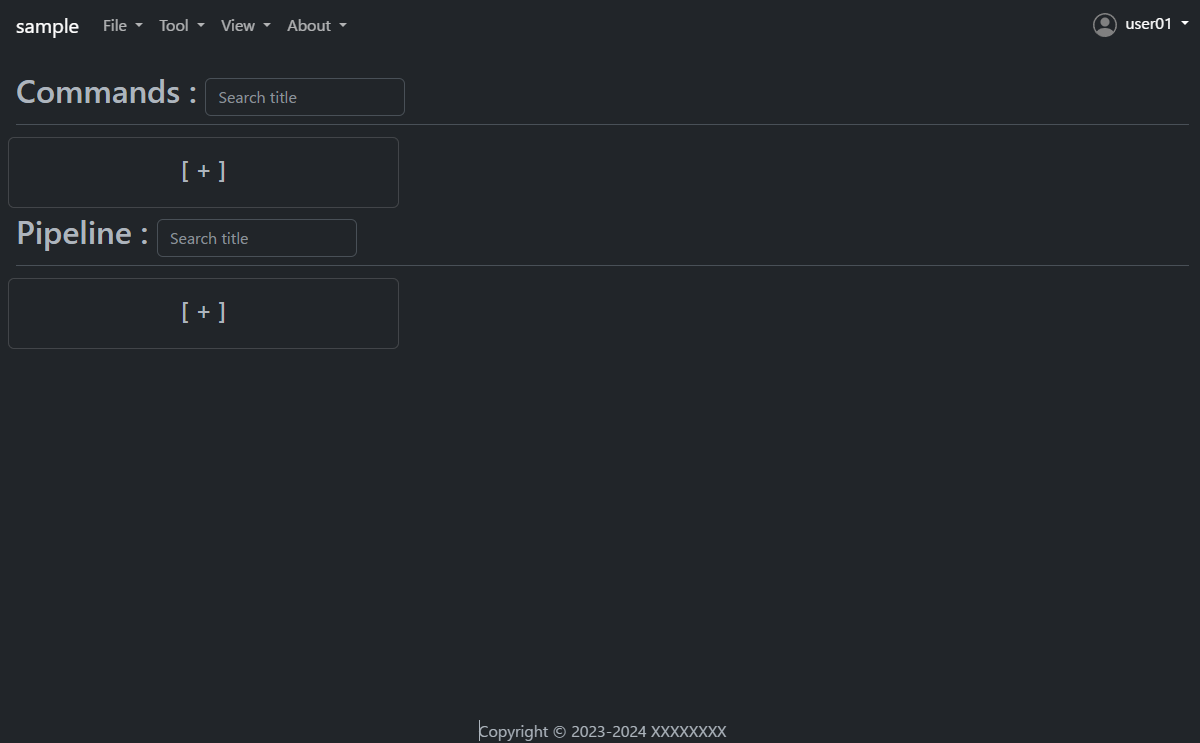The image size is (1200, 743).
Task: Click the copyright text in the footer
Action: (602, 731)
